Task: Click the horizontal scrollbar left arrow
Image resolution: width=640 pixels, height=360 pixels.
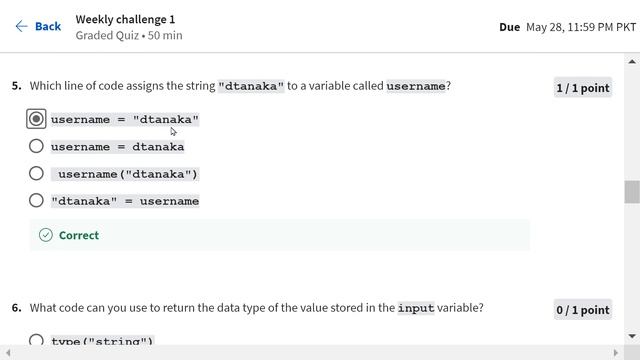Action: [x=8, y=353]
